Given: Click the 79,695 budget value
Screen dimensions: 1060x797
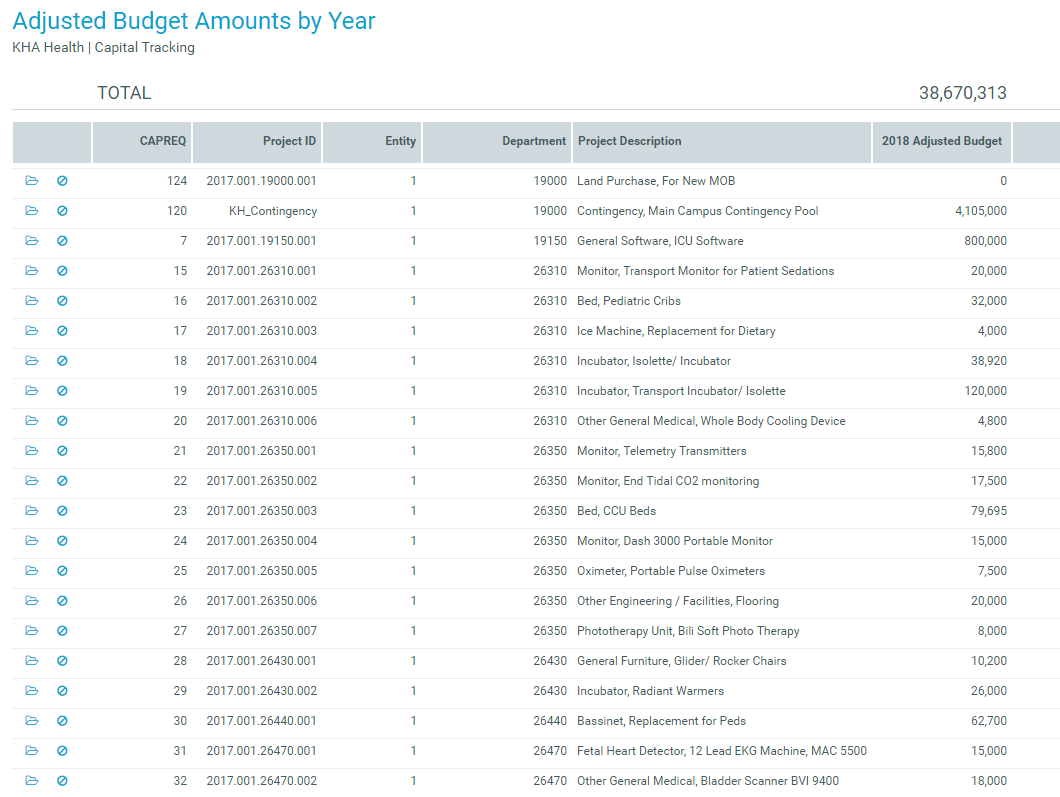Looking at the screenshot, I should 988,510.
